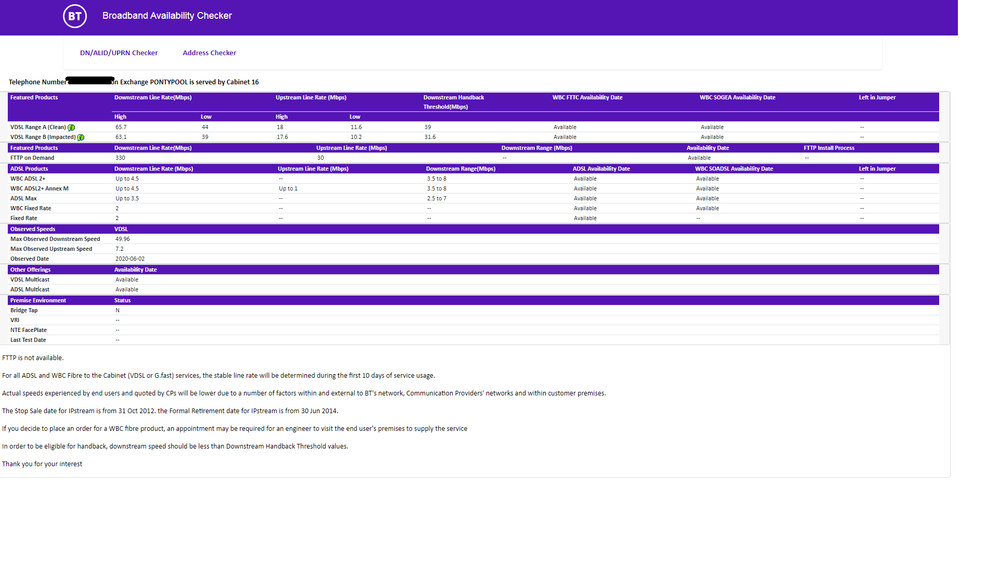This screenshot has height=562, width=999.
Task: Click the 'FTTP is not available.' note
Action: pos(32,358)
